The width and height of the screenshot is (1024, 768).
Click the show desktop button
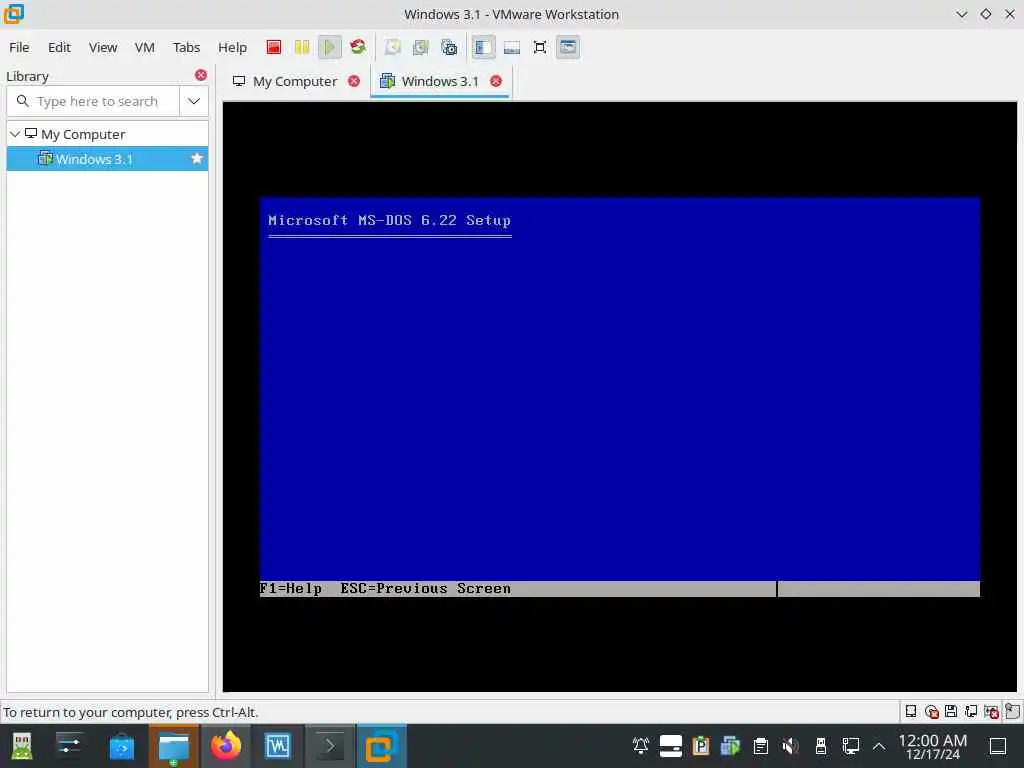point(998,746)
